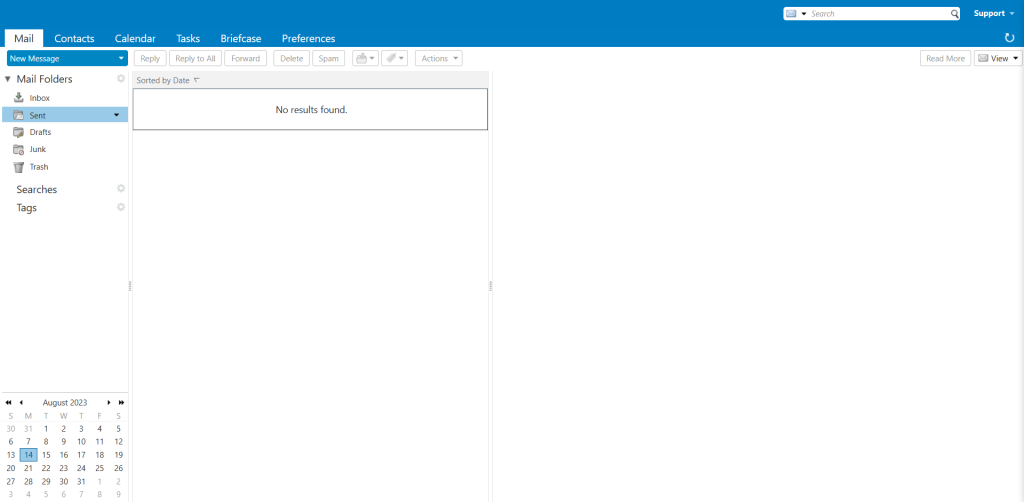Image resolution: width=1024 pixels, height=502 pixels.
Task: Click inside the Search input field
Action: (x=877, y=14)
